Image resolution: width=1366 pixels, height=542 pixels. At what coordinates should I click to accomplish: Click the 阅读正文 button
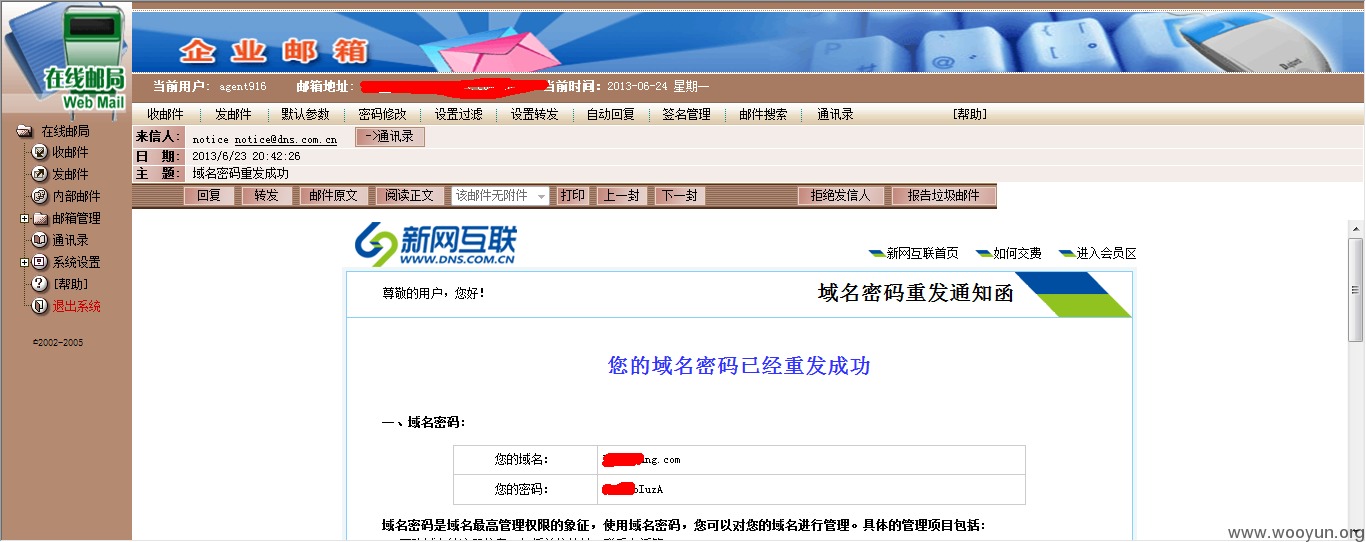pyautogui.click(x=410, y=196)
